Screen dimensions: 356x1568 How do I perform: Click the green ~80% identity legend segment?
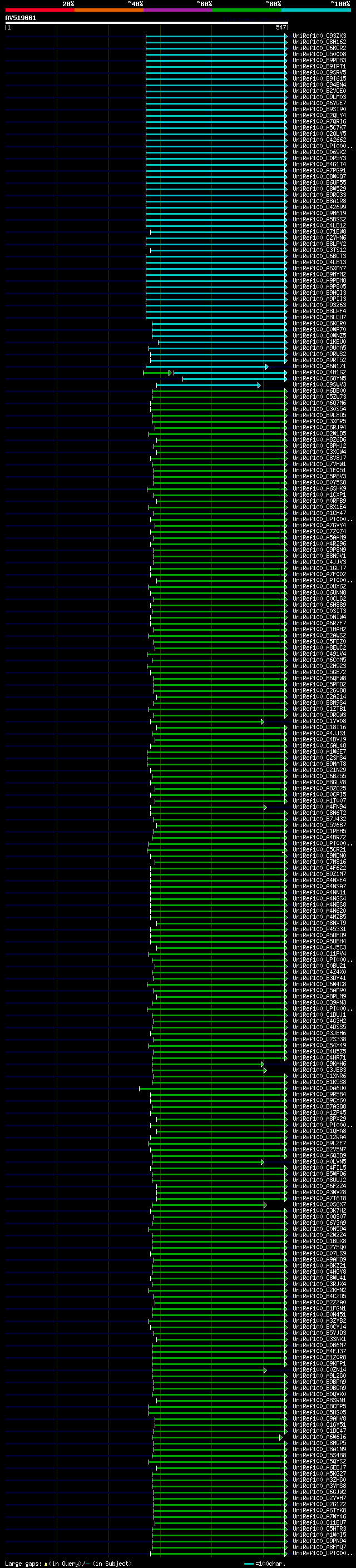coord(247,10)
